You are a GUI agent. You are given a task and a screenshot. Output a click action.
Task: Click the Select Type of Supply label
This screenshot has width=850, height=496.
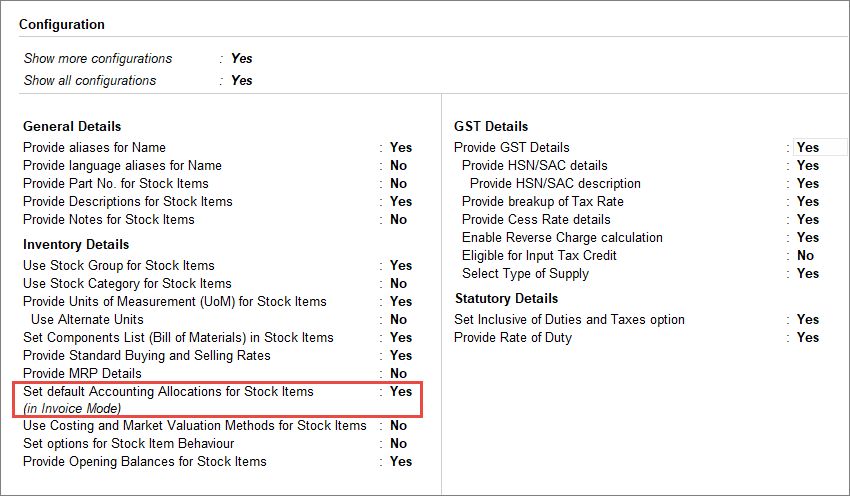[525, 274]
